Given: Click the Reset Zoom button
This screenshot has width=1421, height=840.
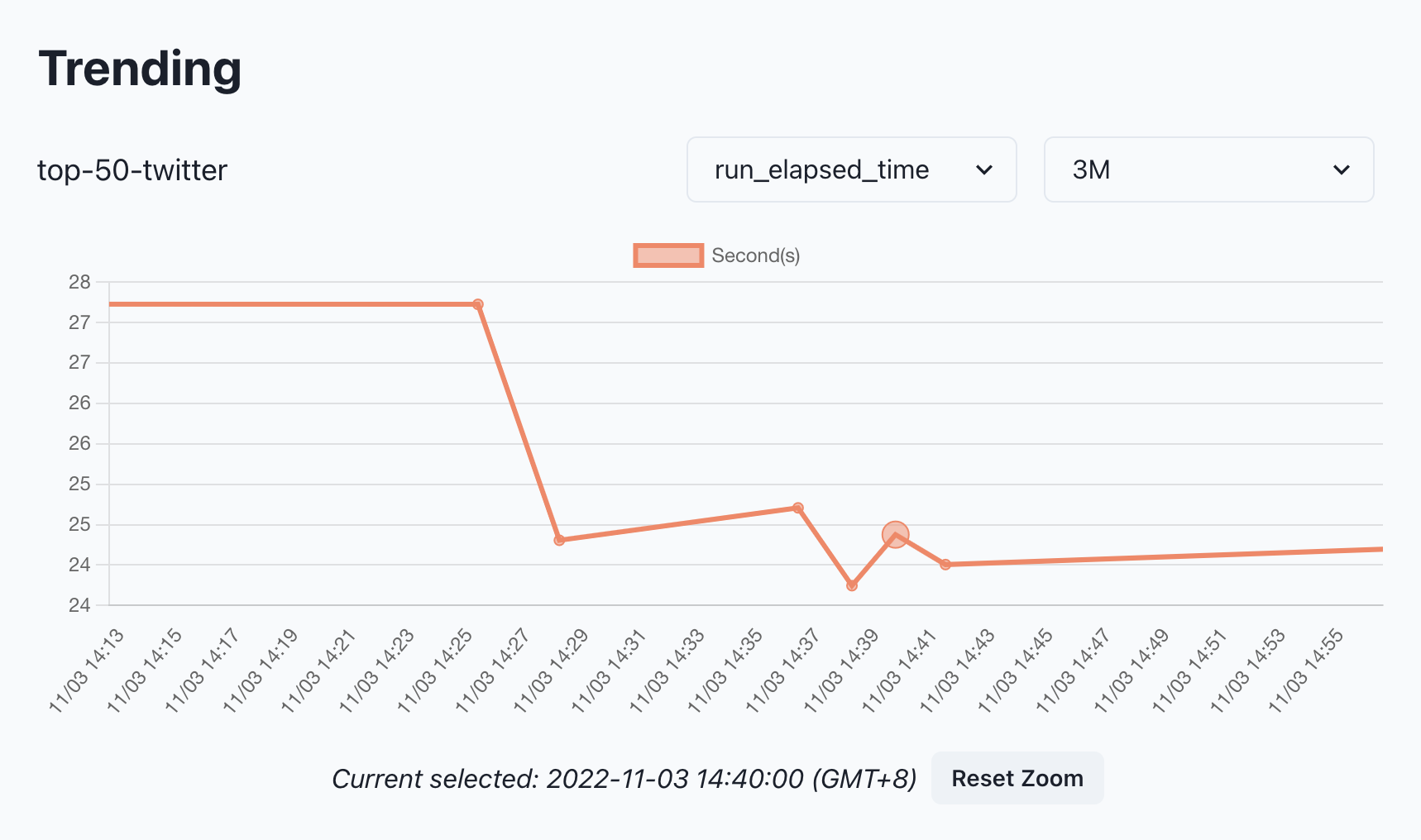Looking at the screenshot, I should click(x=1017, y=778).
